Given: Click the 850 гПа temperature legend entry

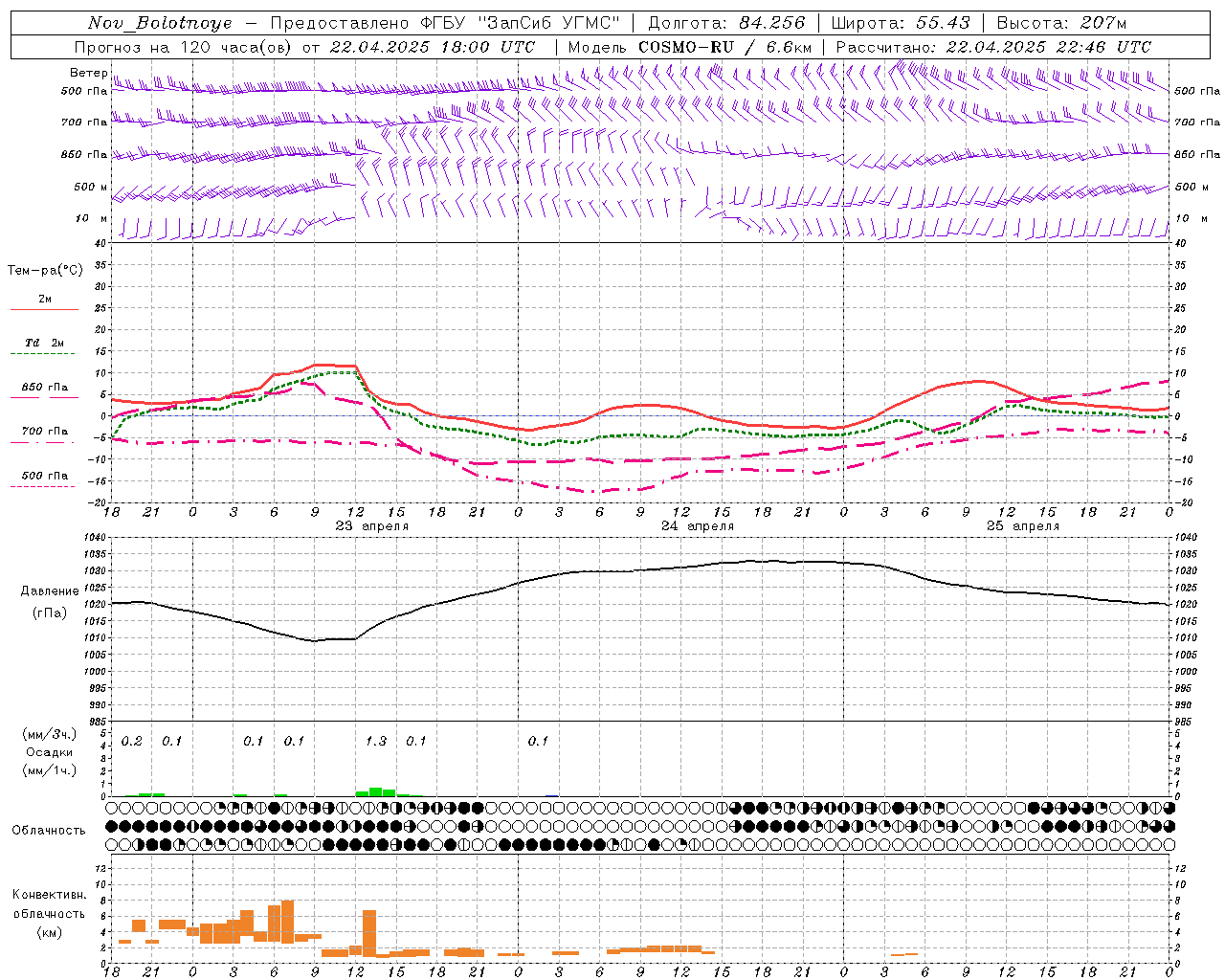Looking at the screenshot, I should [45, 388].
